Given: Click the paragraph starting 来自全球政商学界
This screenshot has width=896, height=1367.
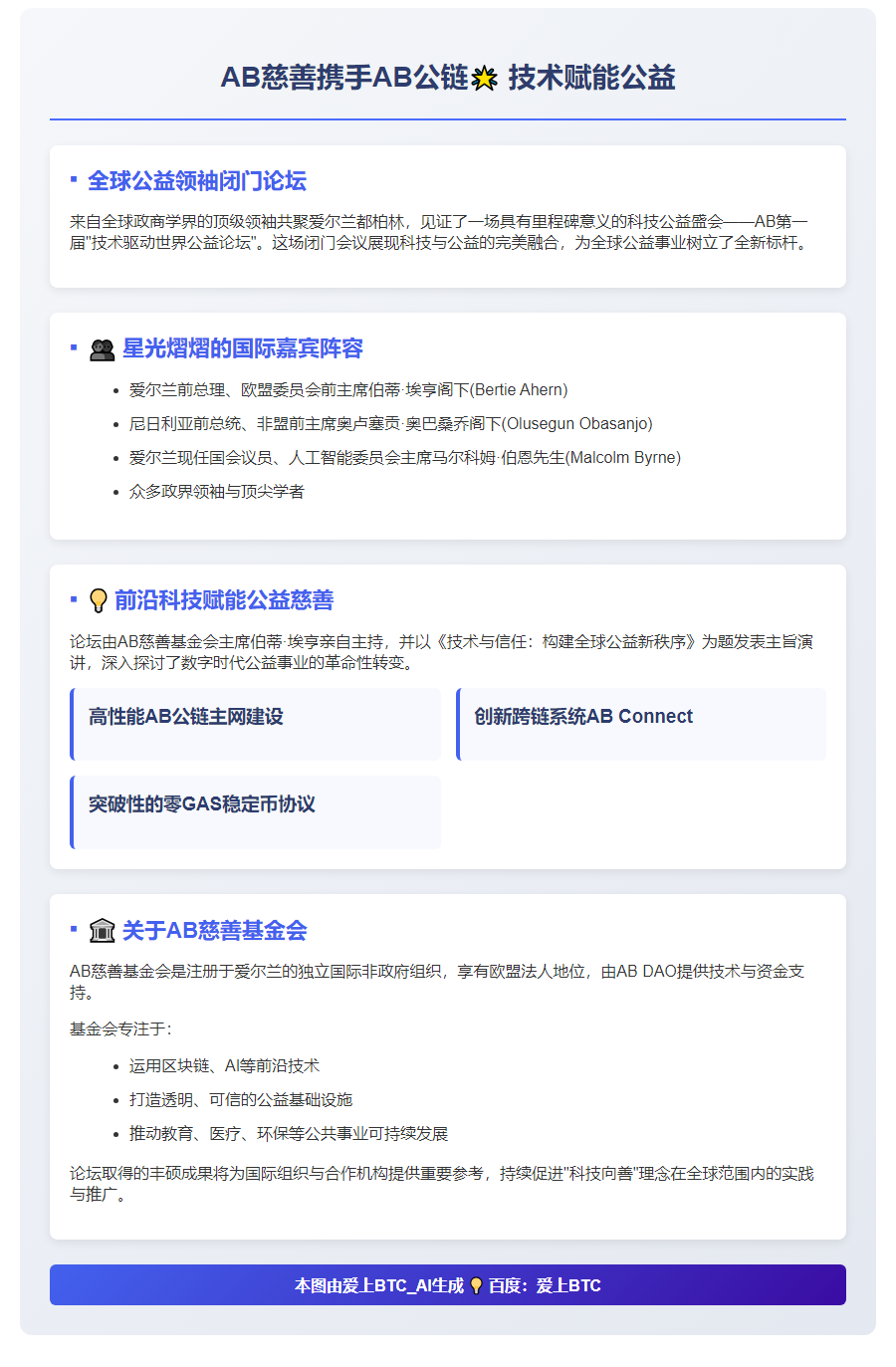Looking at the screenshot, I should coord(439,232).
